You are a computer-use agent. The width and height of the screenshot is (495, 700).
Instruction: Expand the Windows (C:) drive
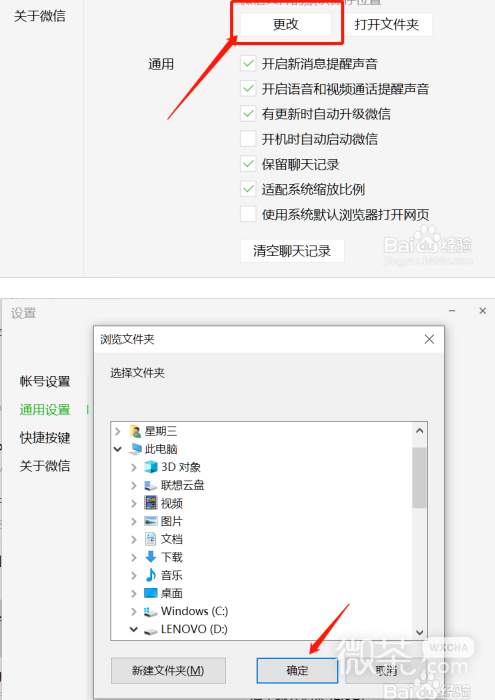134,611
